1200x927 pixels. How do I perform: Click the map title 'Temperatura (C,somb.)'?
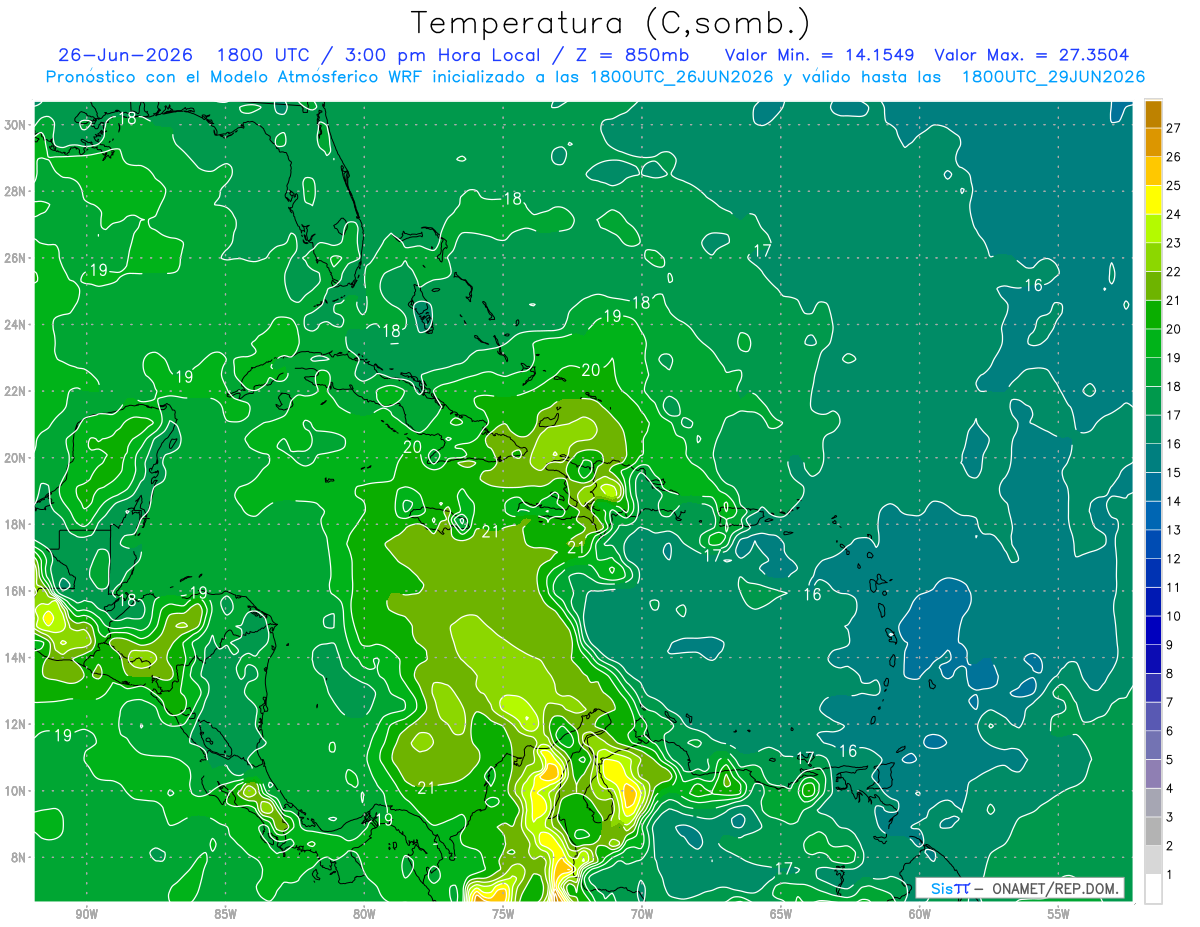click(611, 23)
